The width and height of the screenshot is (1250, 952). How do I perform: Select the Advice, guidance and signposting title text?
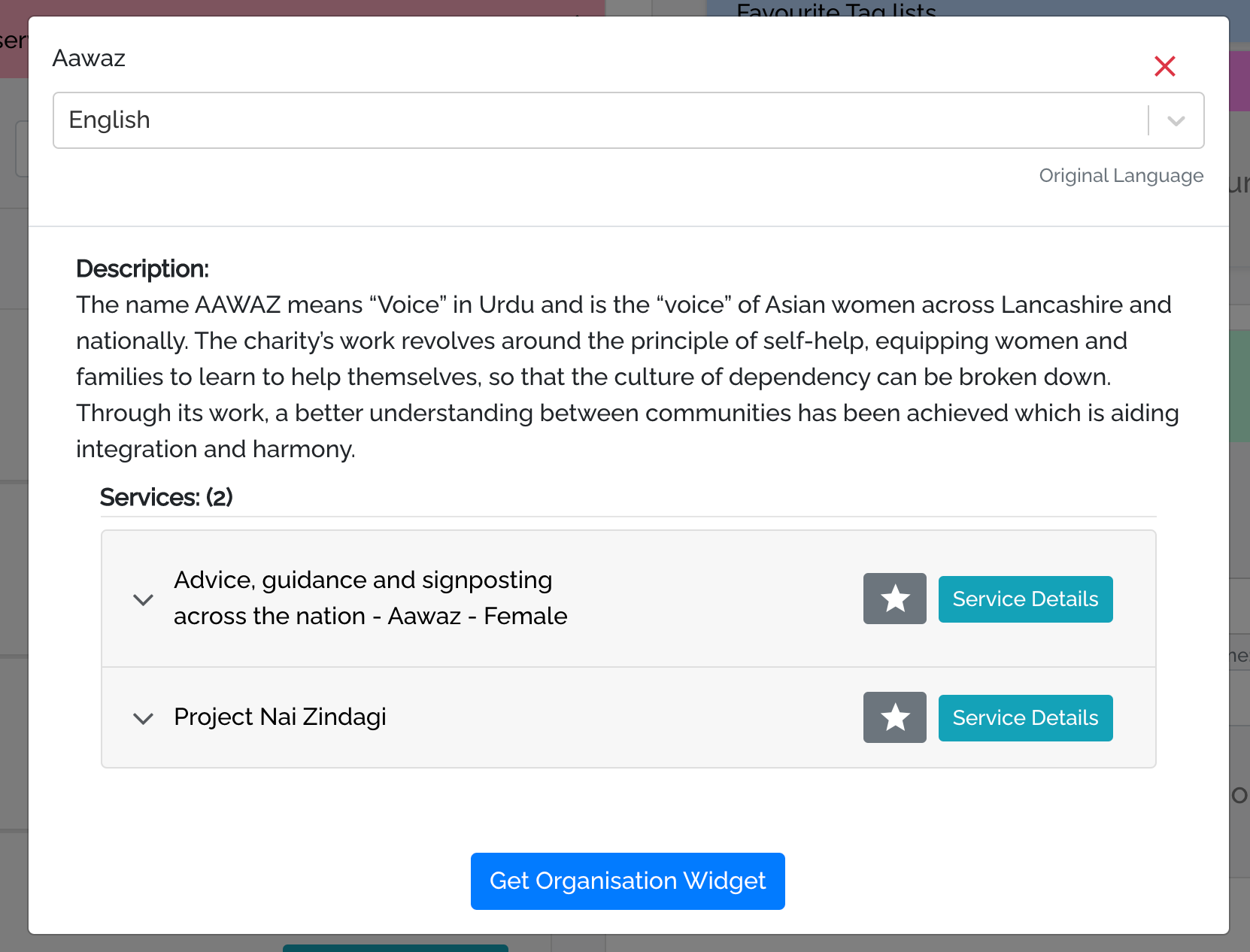tap(370, 598)
